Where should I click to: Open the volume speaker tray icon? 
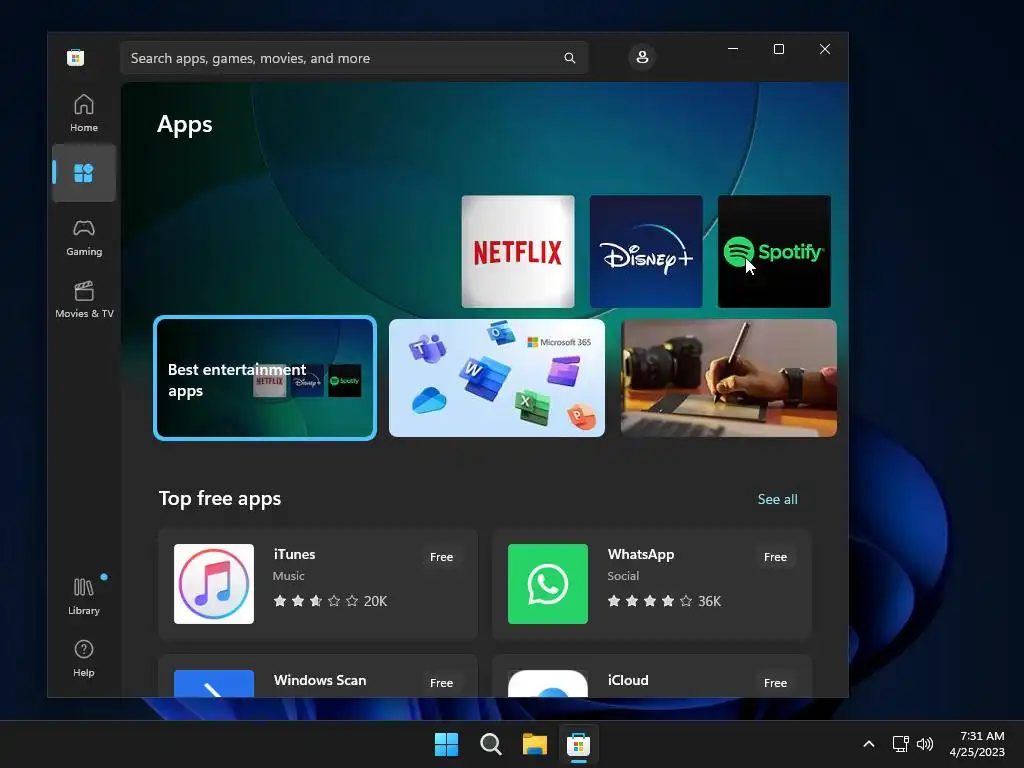click(925, 744)
